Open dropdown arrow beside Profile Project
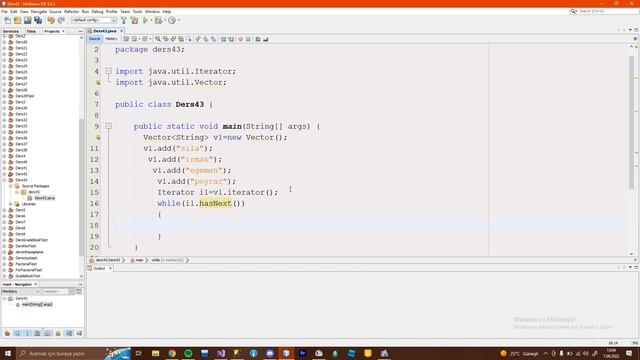This screenshot has width=640, height=360. tap(178, 20)
